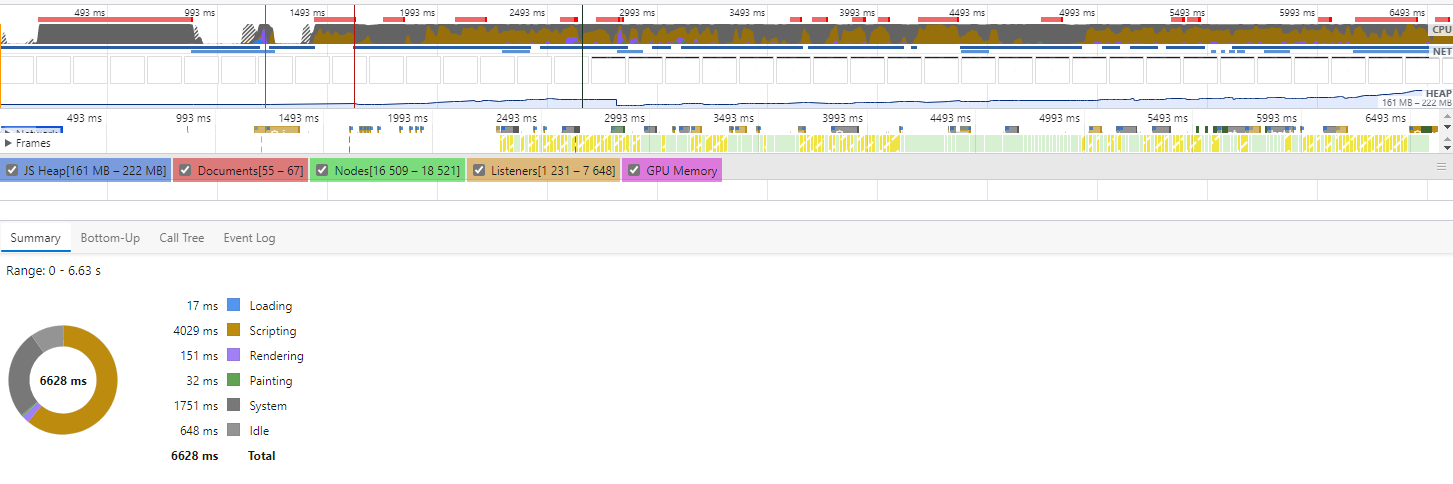The height and width of the screenshot is (484, 1453).
Task: Click the CPU overview label
Action: pyautogui.click(x=1441, y=30)
